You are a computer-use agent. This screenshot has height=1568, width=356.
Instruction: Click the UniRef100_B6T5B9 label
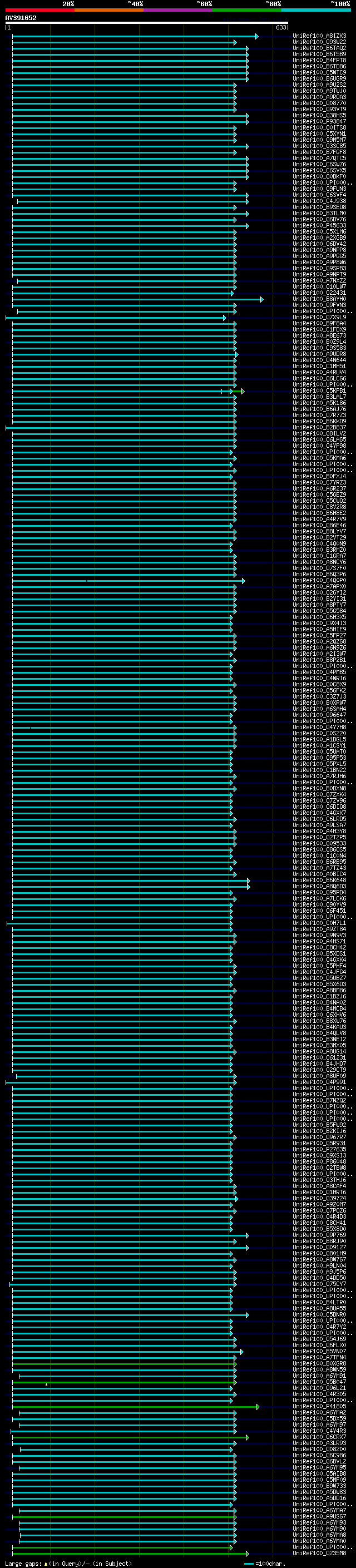point(319,54)
